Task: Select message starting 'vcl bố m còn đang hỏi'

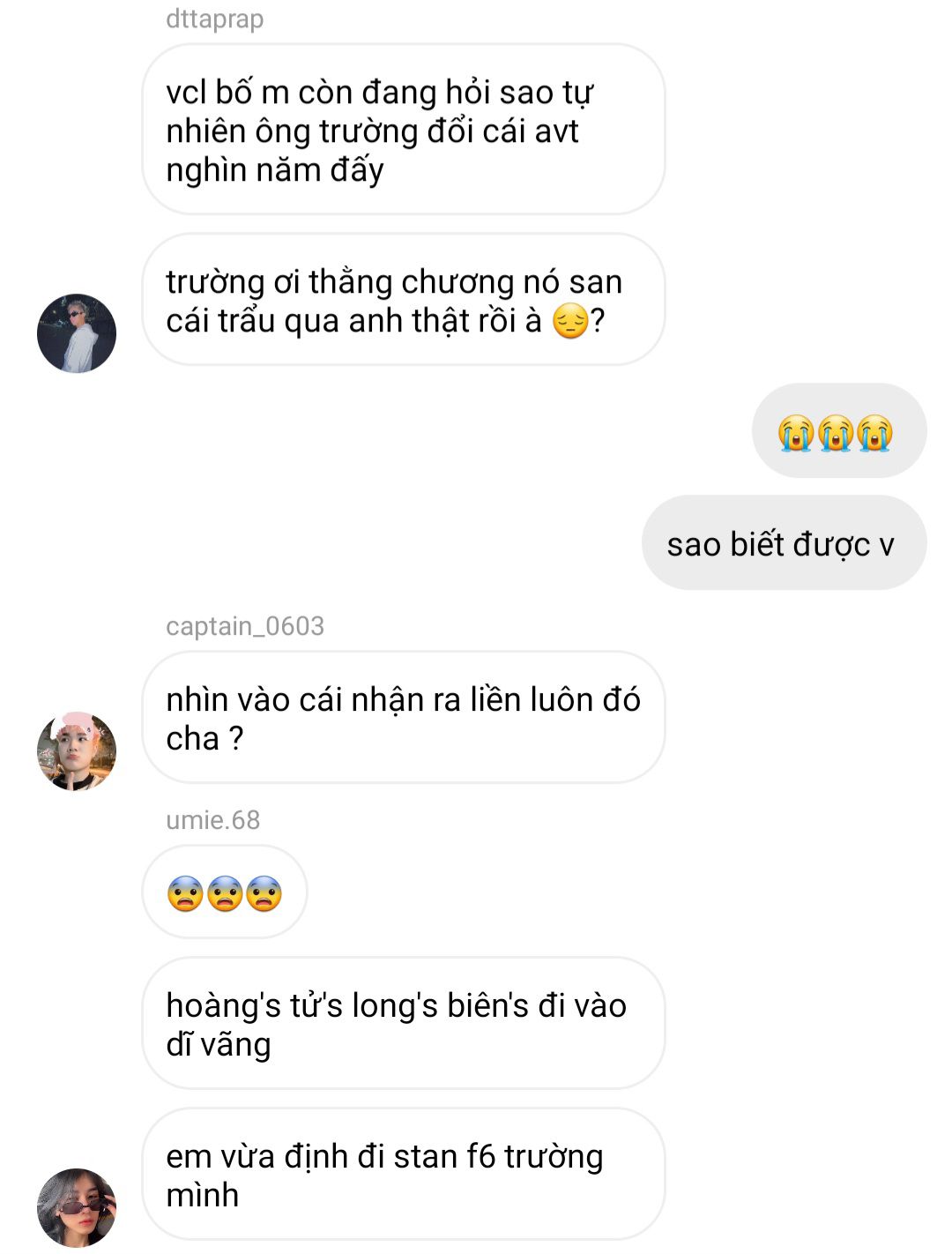Action: click(x=404, y=130)
